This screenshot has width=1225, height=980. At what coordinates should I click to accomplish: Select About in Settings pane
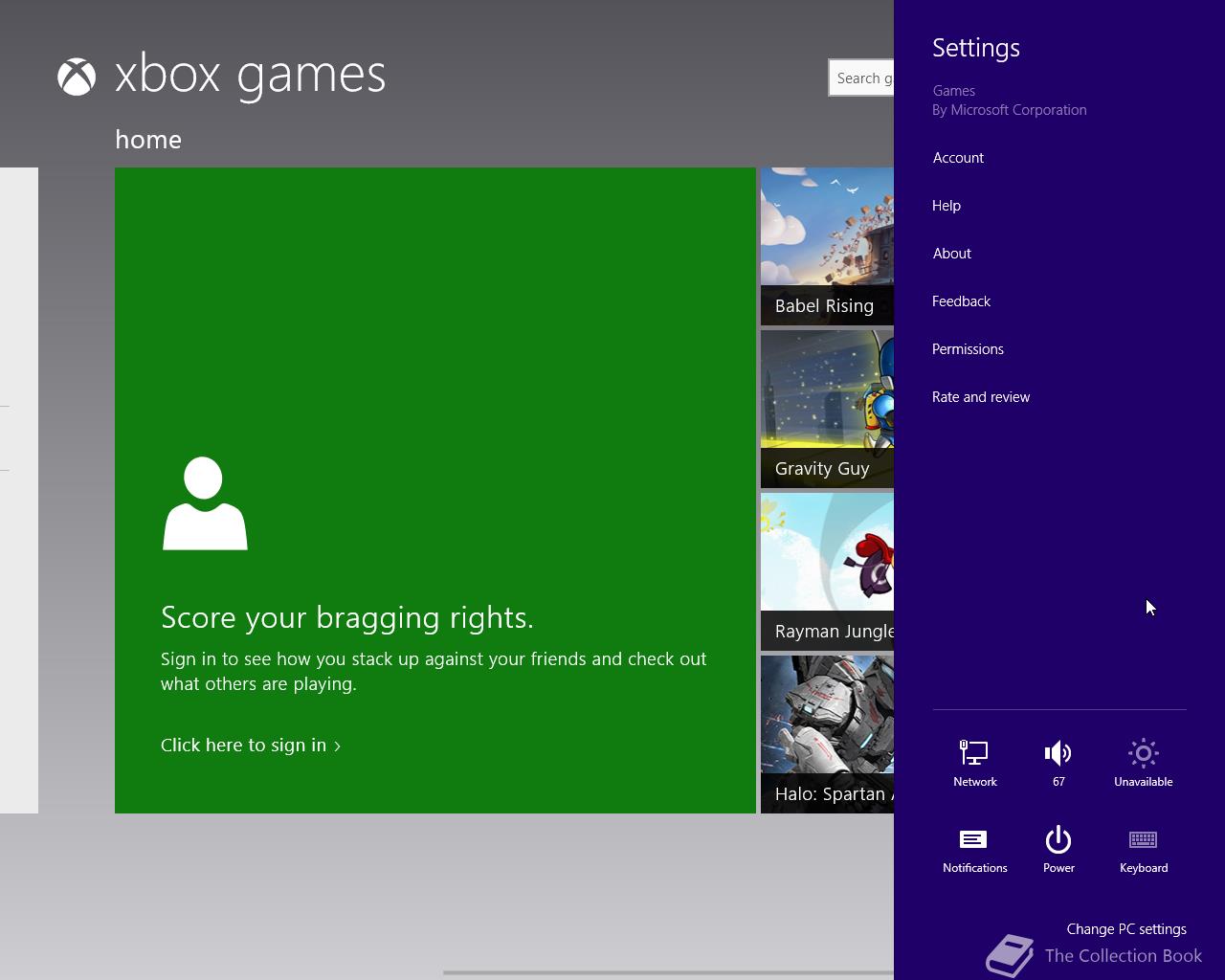951,254
